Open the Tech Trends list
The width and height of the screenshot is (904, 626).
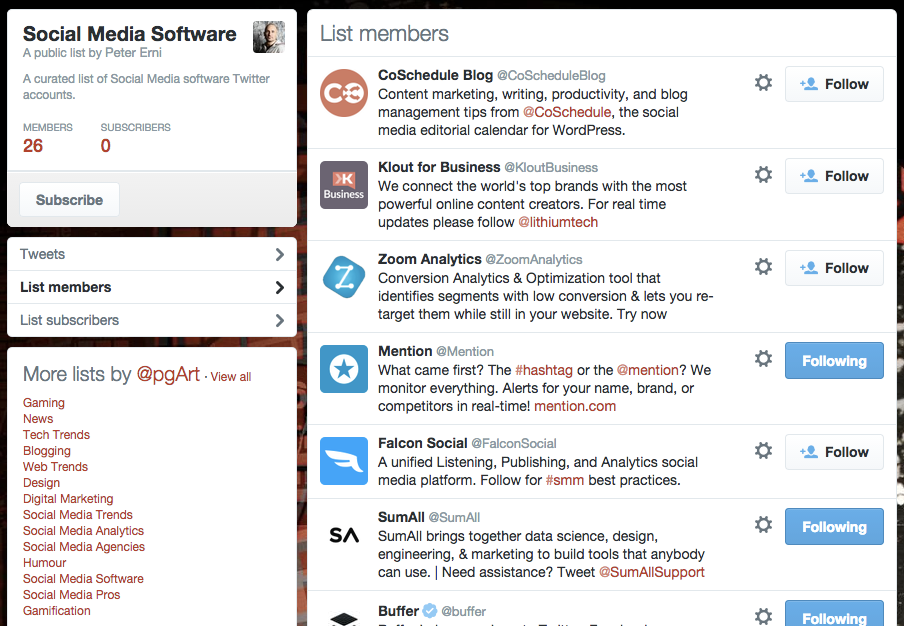point(56,435)
